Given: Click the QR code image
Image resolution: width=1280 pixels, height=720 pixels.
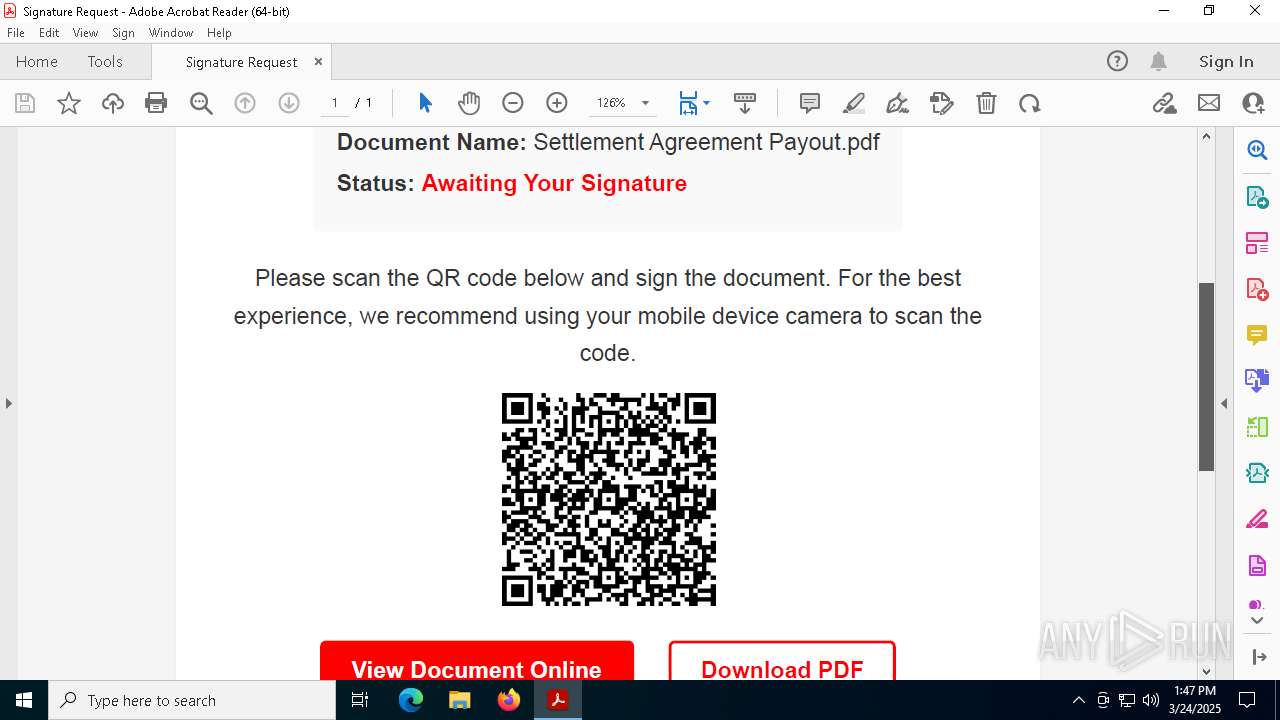Looking at the screenshot, I should (609, 499).
